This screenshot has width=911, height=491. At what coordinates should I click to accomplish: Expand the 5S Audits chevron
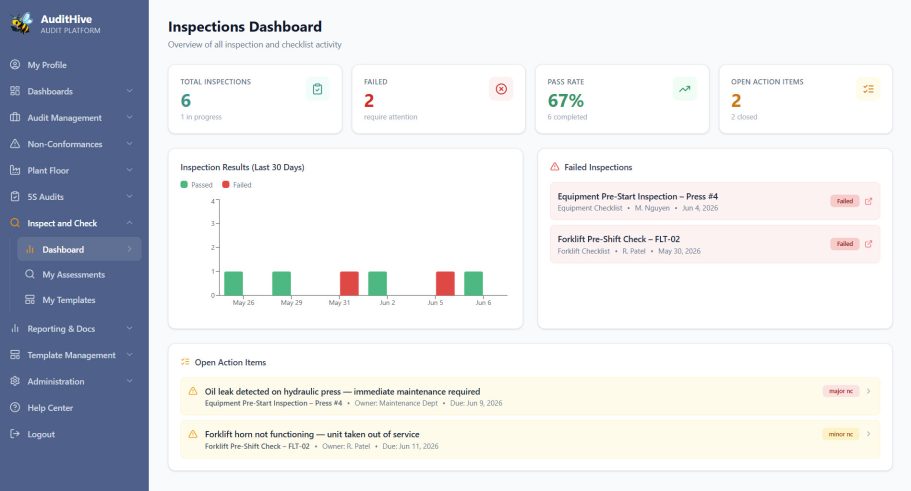[x=130, y=196]
